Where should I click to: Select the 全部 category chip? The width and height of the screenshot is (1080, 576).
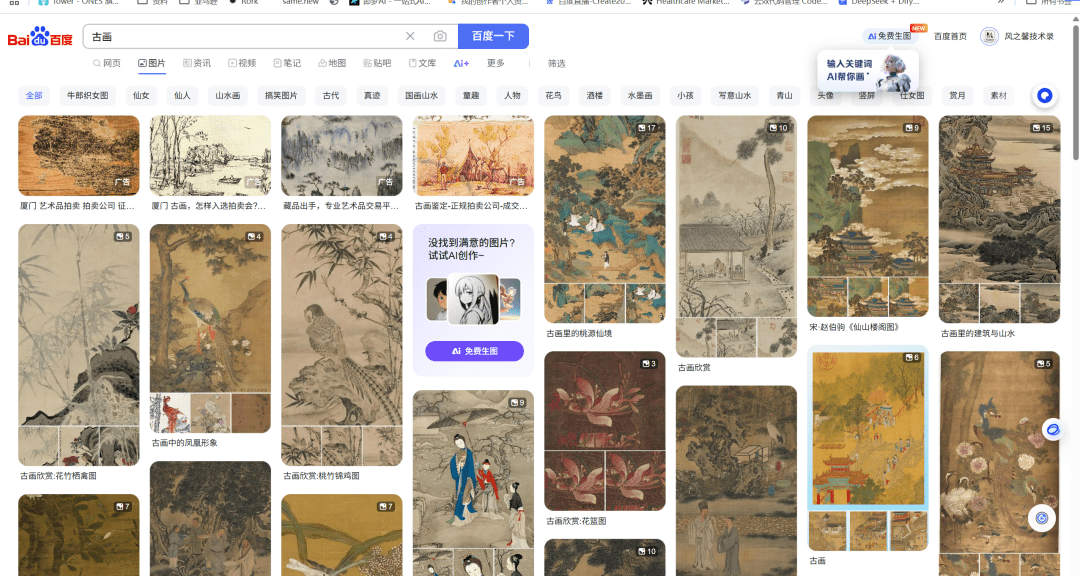click(x=34, y=96)
